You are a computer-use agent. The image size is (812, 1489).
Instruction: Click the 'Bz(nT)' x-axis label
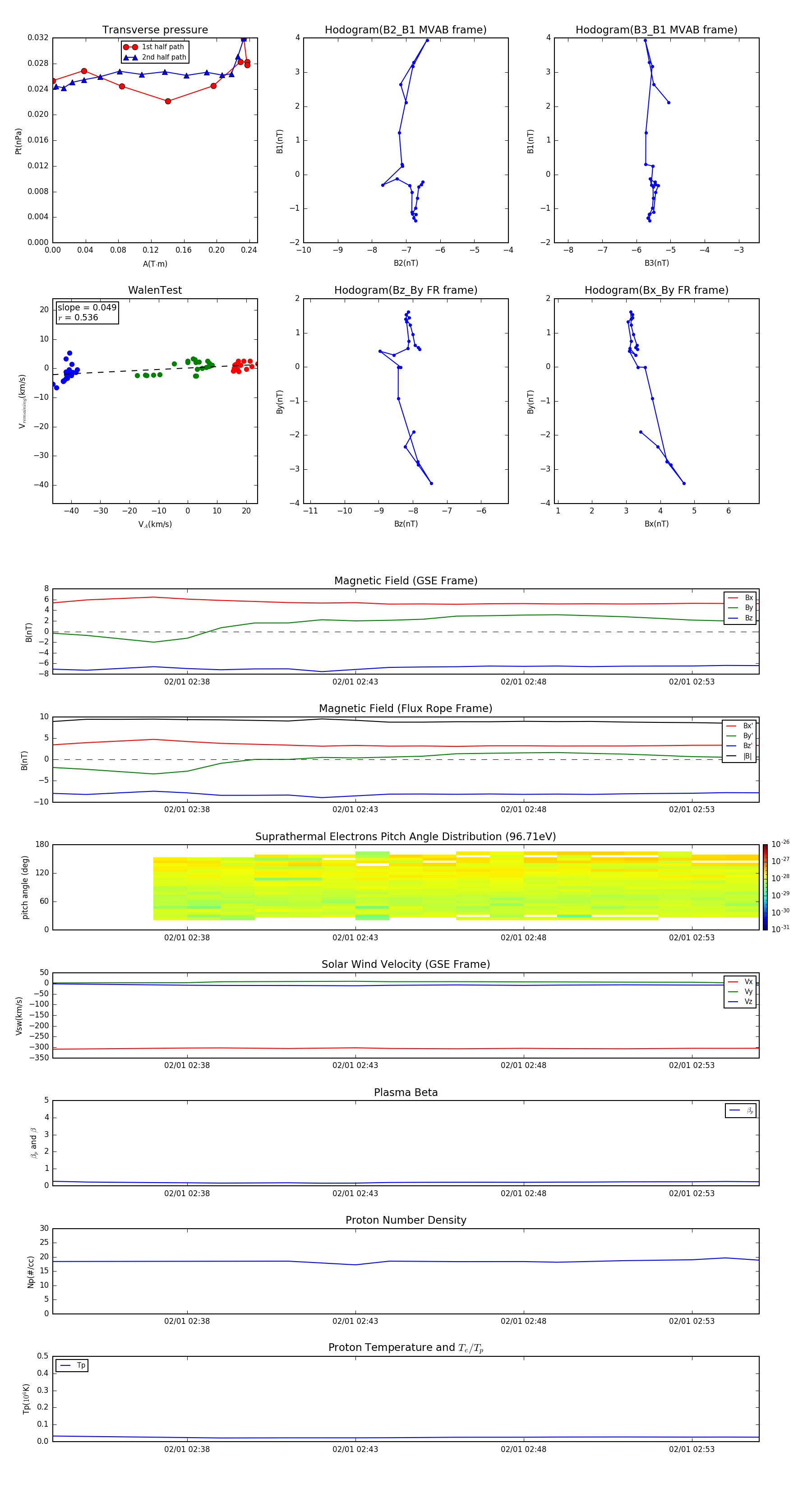[406, 524]
